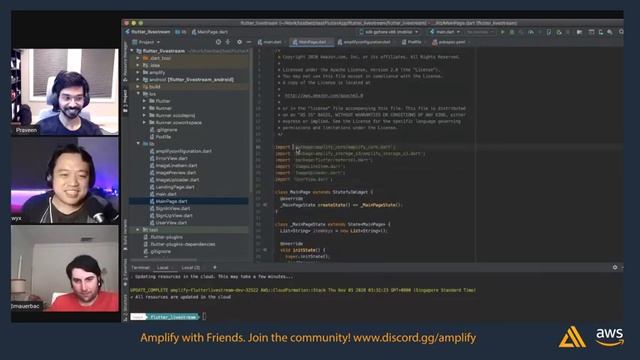Viewport: 640px width, 360px height.
Task: Click the terminal prompt input
Action: tap(204, 317)
